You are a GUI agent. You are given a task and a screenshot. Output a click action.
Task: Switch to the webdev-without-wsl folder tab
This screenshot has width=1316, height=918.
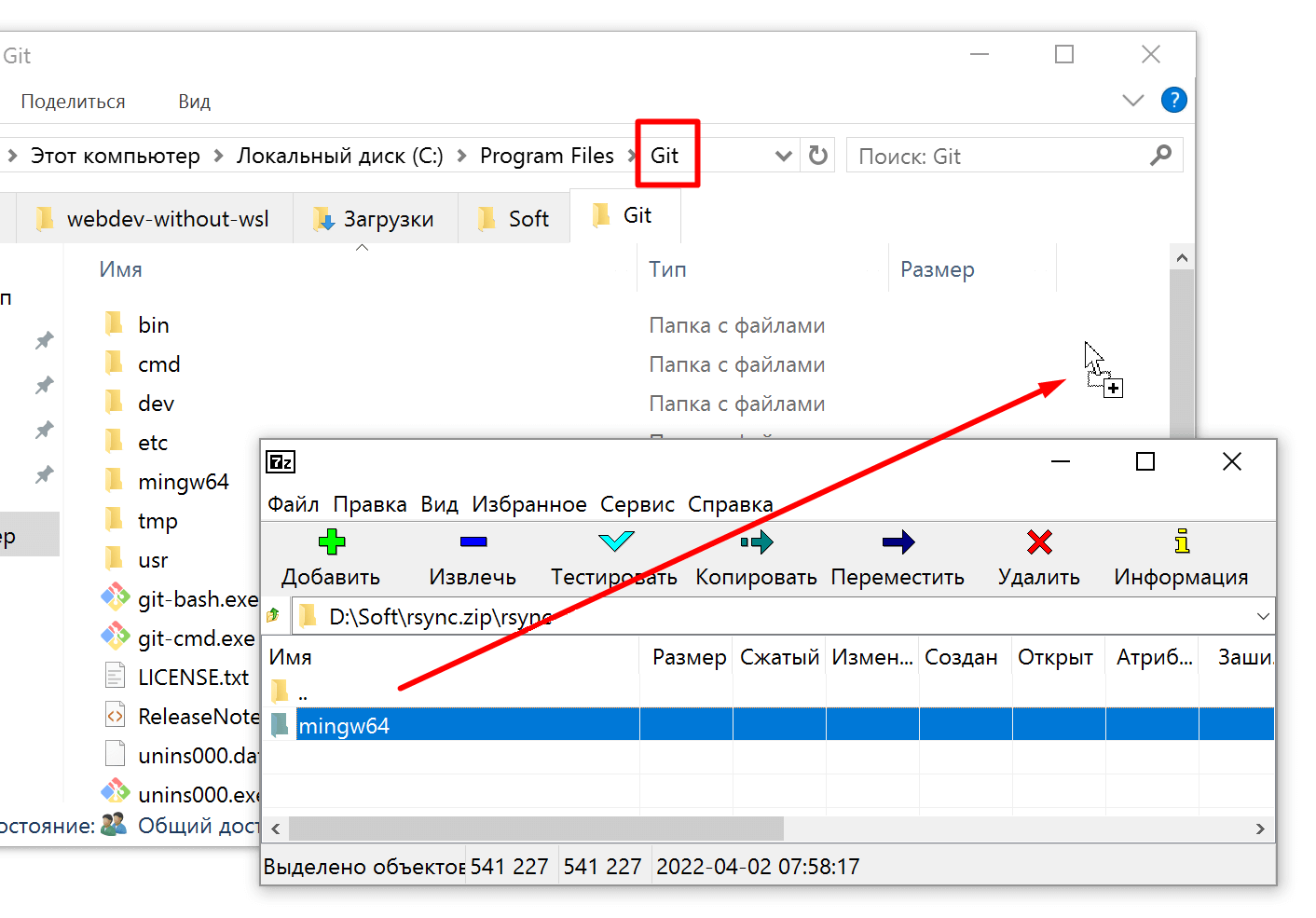[x=154, y=219]
